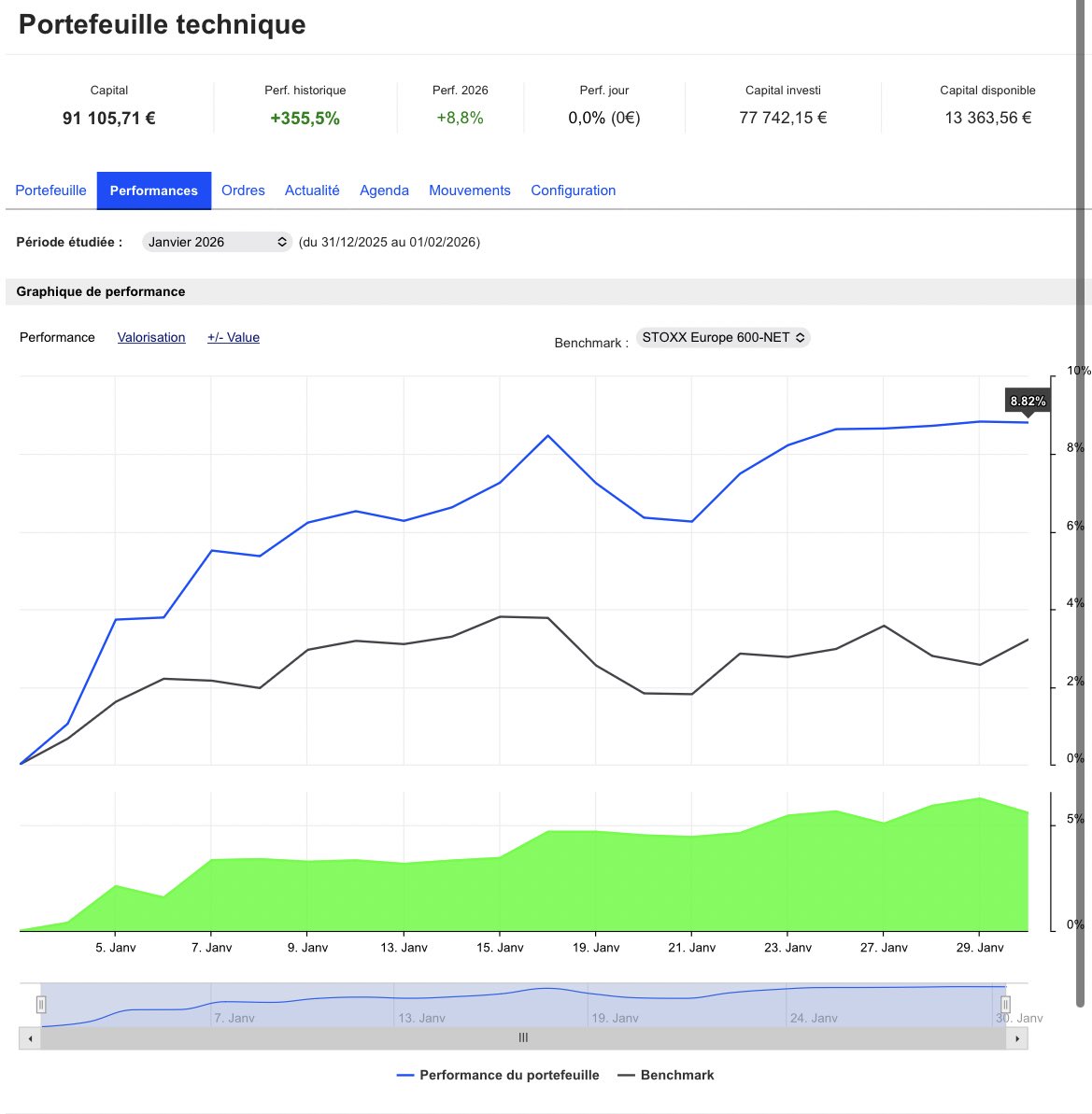Click the right range-selector handle
The image size is (1092, 1114).
[x=1004, y=1003]
